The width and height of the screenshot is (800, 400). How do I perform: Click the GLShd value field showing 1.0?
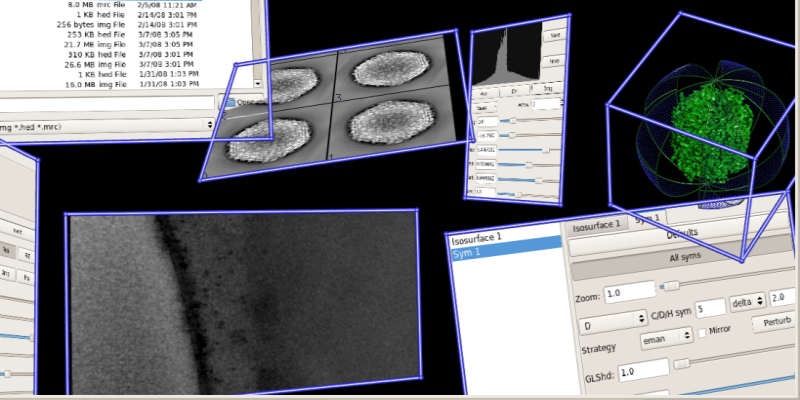pos(644,370)
